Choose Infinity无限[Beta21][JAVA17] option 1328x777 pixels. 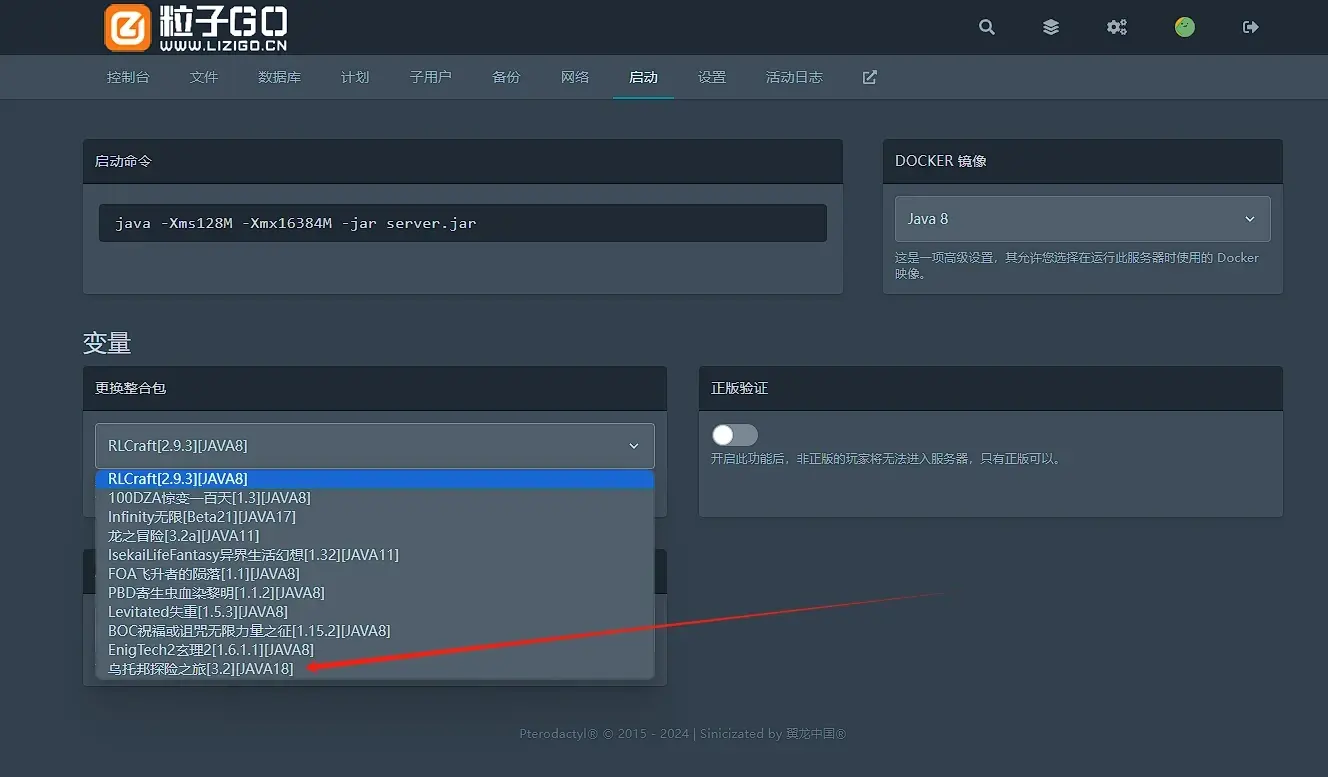pyautogui.click(x=375, y=517)
